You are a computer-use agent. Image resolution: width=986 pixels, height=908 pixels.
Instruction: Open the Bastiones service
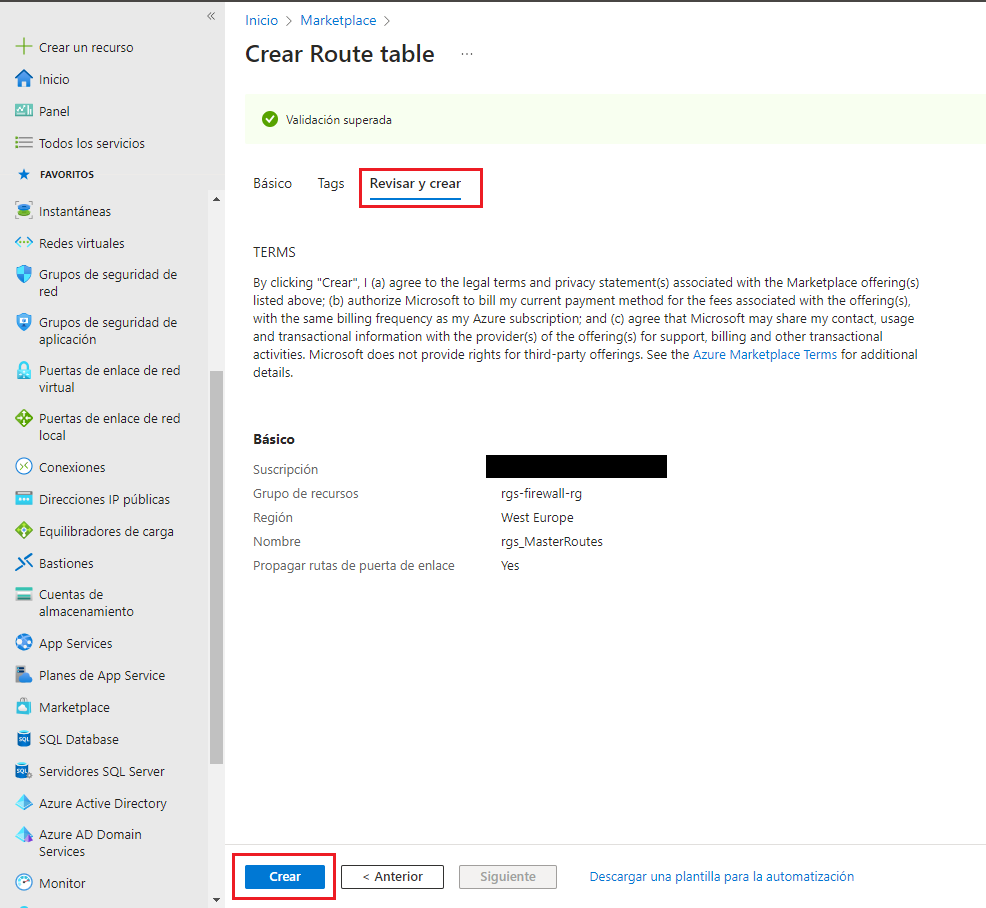64,562
